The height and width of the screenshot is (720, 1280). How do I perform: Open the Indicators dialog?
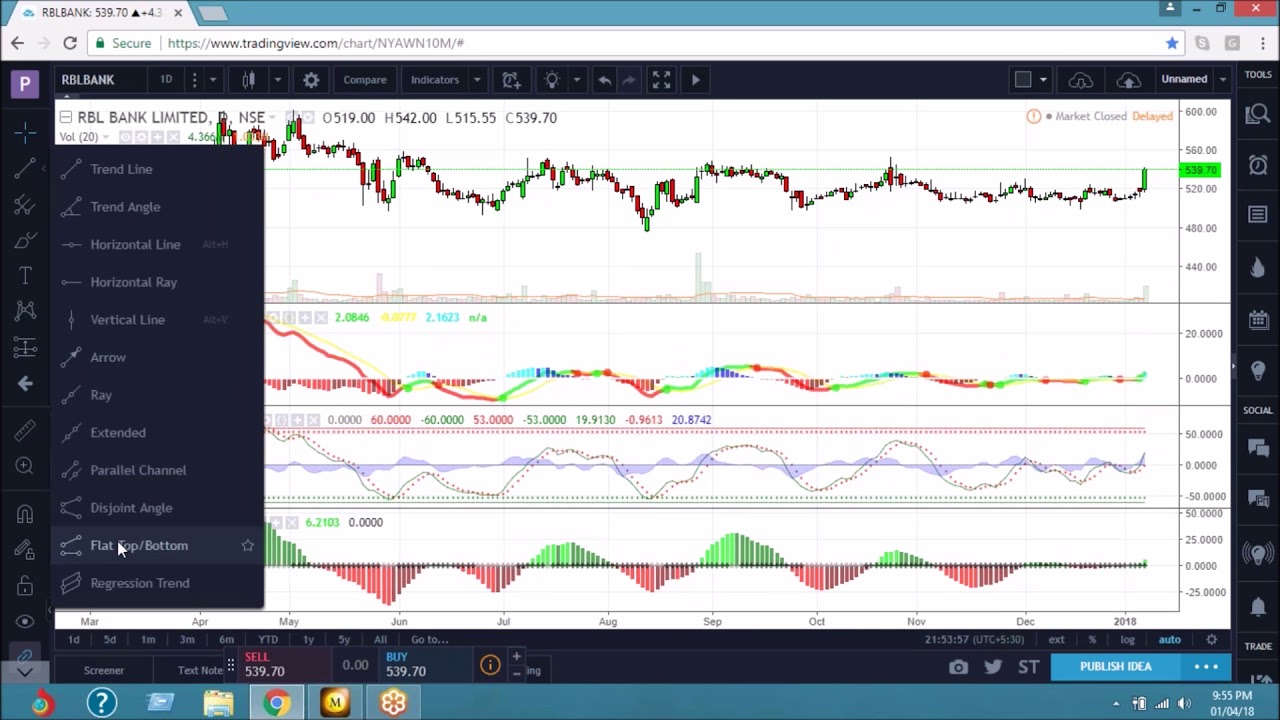434,80
